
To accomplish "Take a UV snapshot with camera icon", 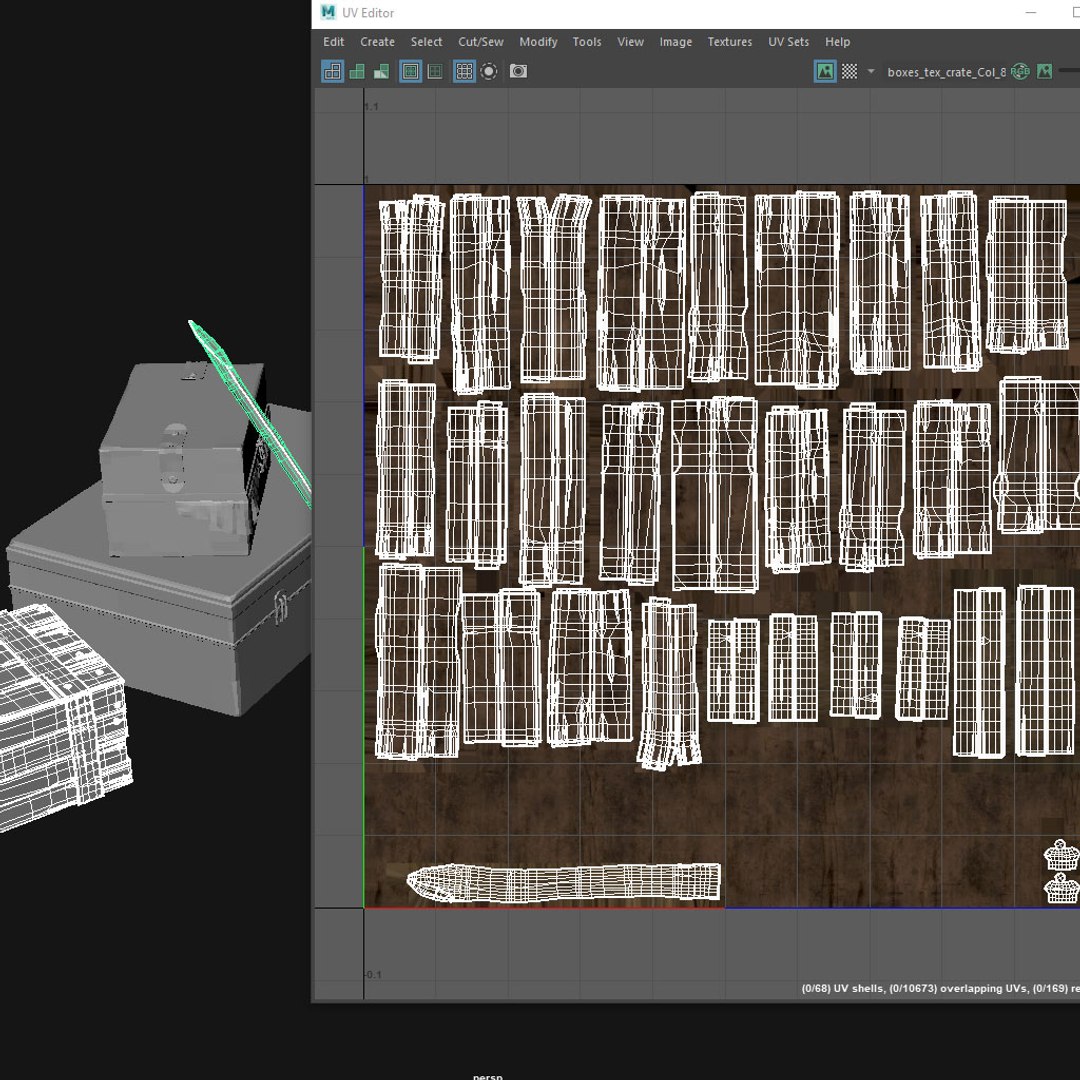I will (518, 71).
